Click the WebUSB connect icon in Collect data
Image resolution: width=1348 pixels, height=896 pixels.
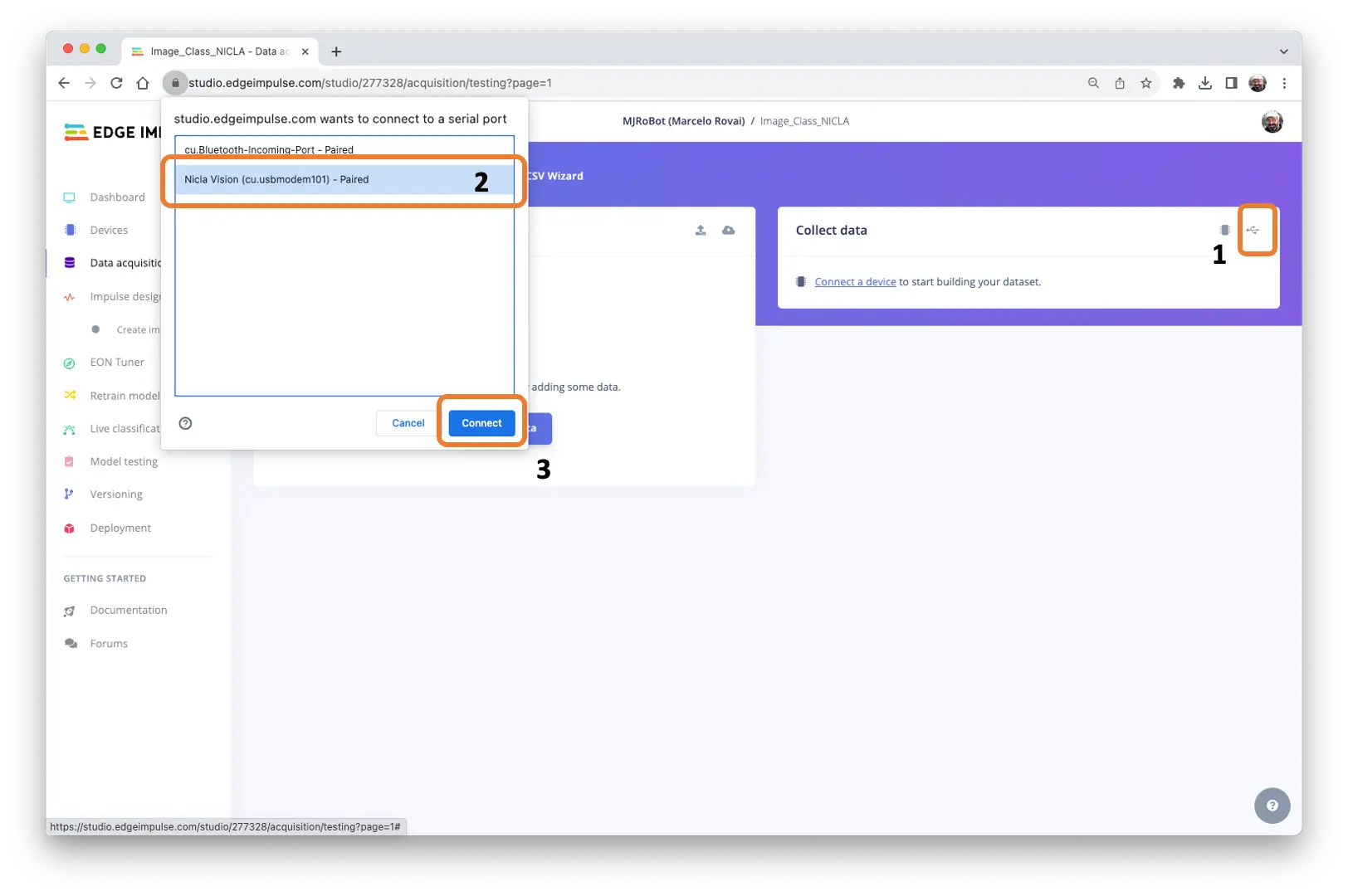click(1253, 231)
